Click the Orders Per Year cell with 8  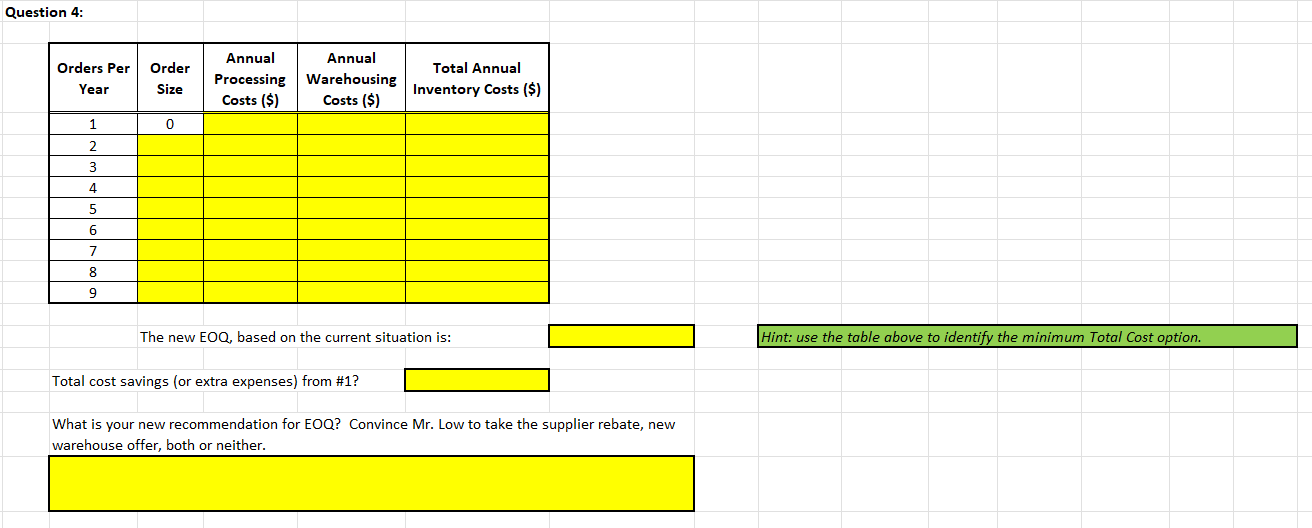click(x=93, y=271)
